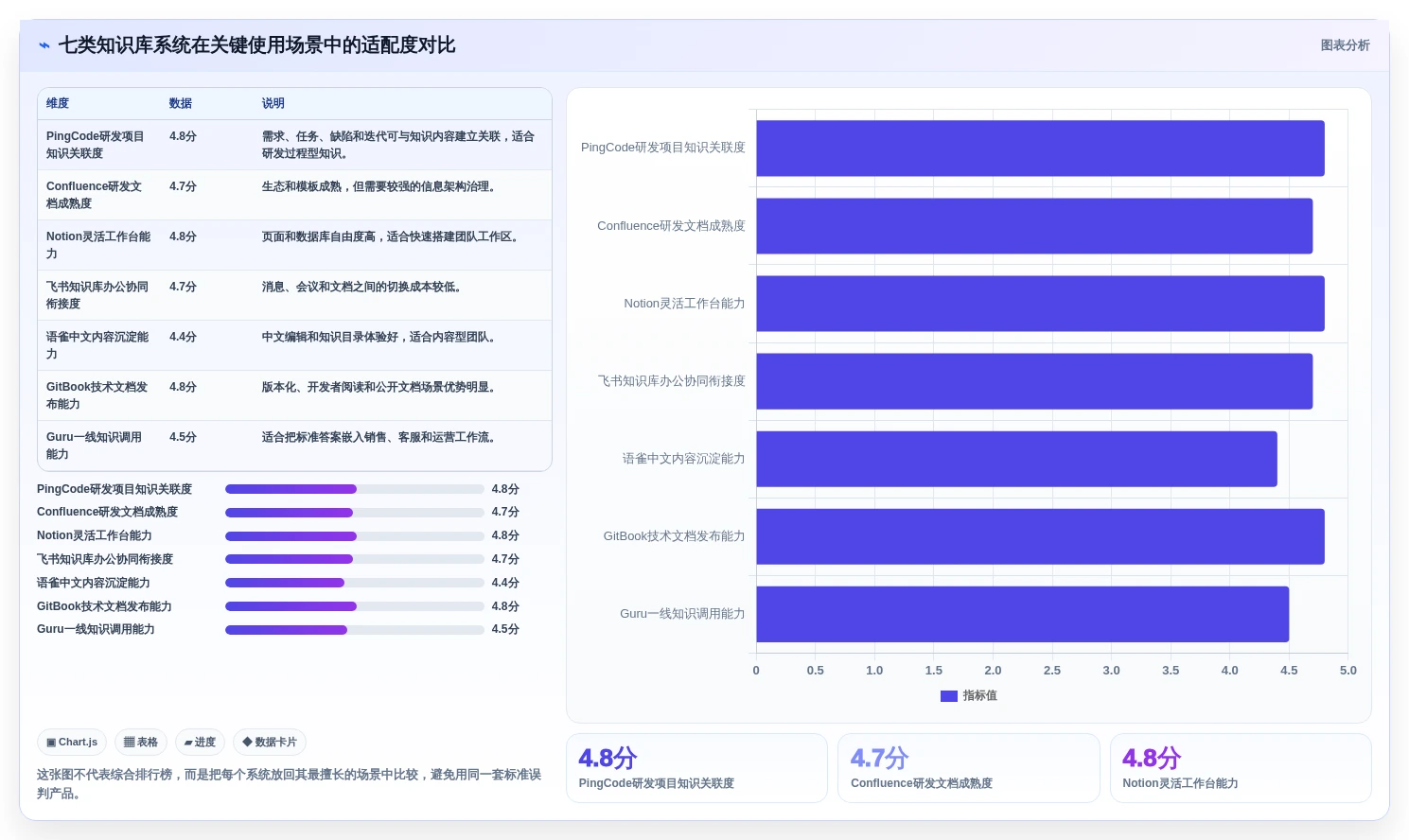Click progress list label 飞书知识库办公协同衔接度
Image resolution: width=1409 pixels, height=840 pixels.
(x=105, y=559)
